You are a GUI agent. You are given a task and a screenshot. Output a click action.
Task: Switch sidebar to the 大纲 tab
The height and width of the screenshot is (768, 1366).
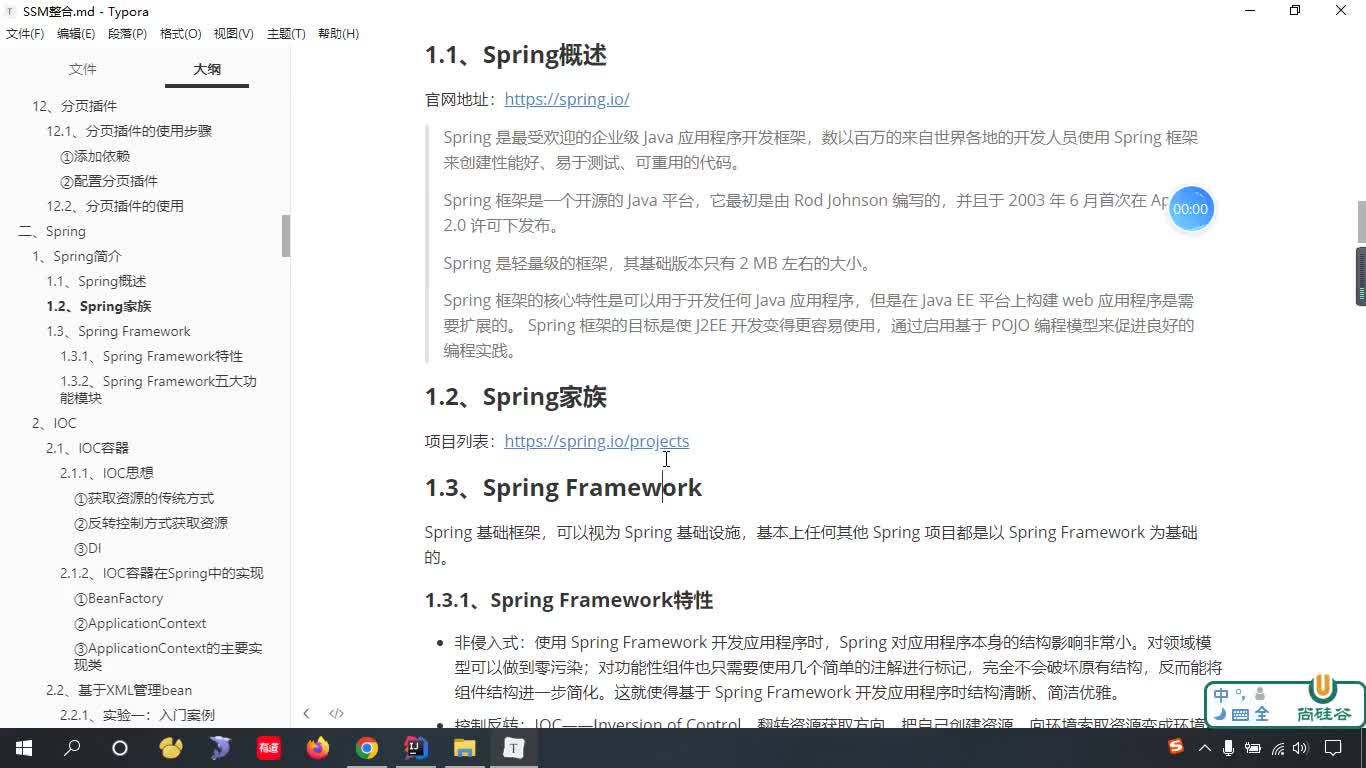207,69
